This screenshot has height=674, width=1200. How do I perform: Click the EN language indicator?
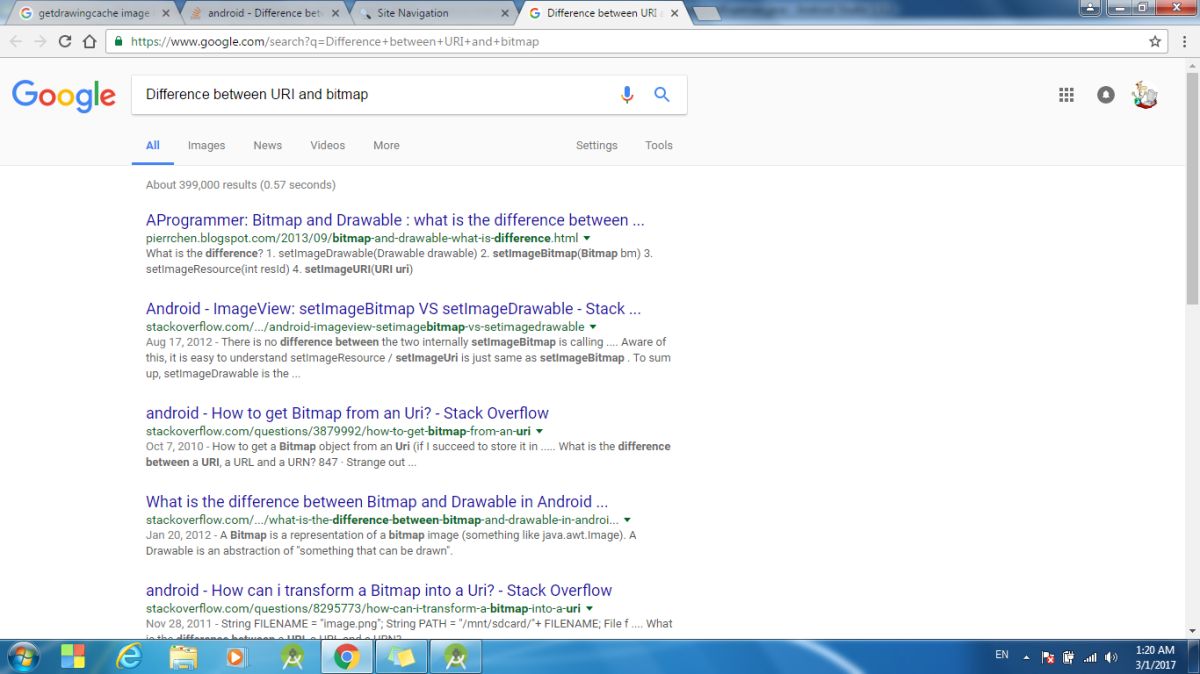click(1001, 655)
